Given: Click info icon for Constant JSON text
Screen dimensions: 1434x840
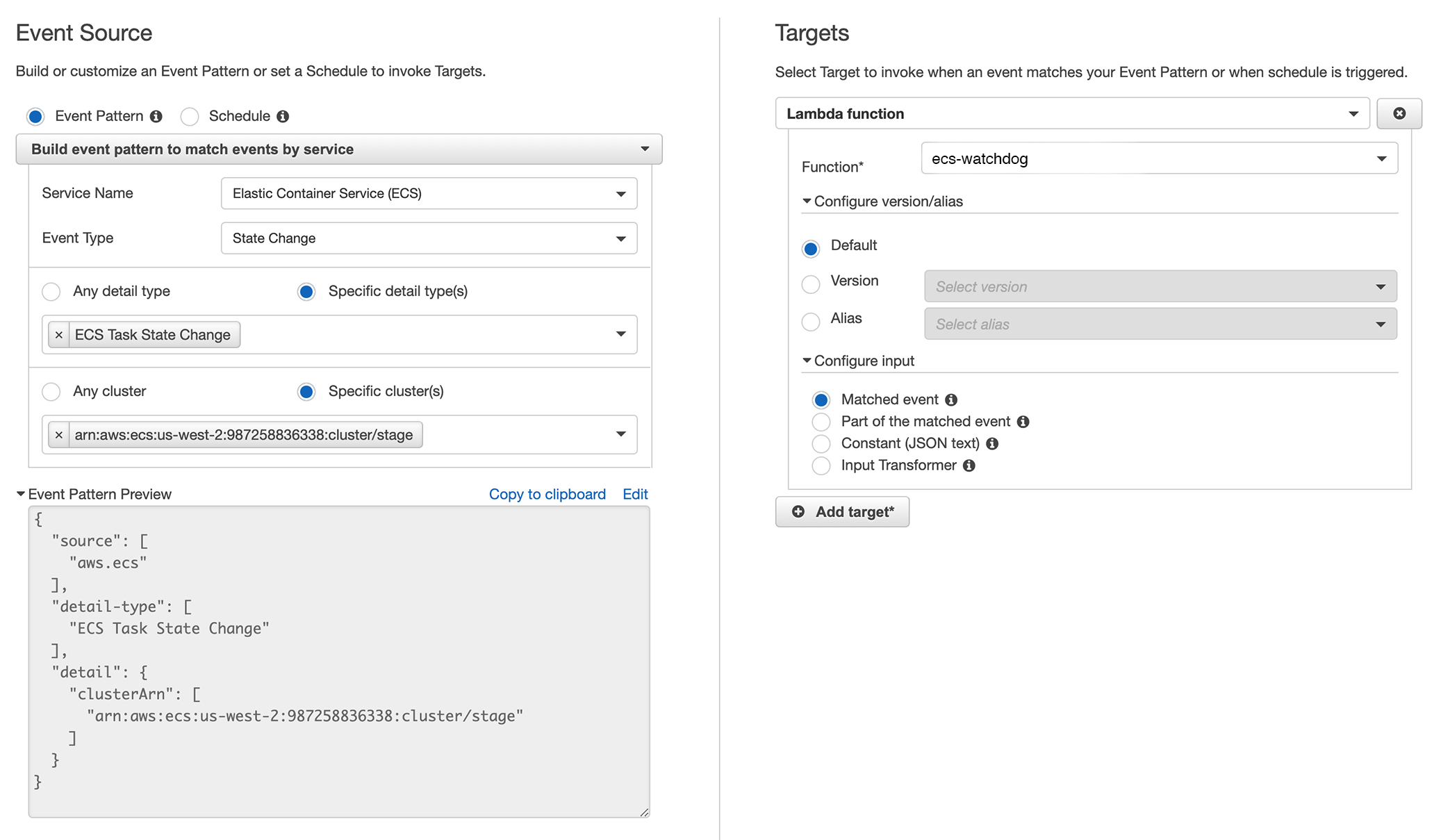Looking at the screenshot, I should (x=992, y=444).
